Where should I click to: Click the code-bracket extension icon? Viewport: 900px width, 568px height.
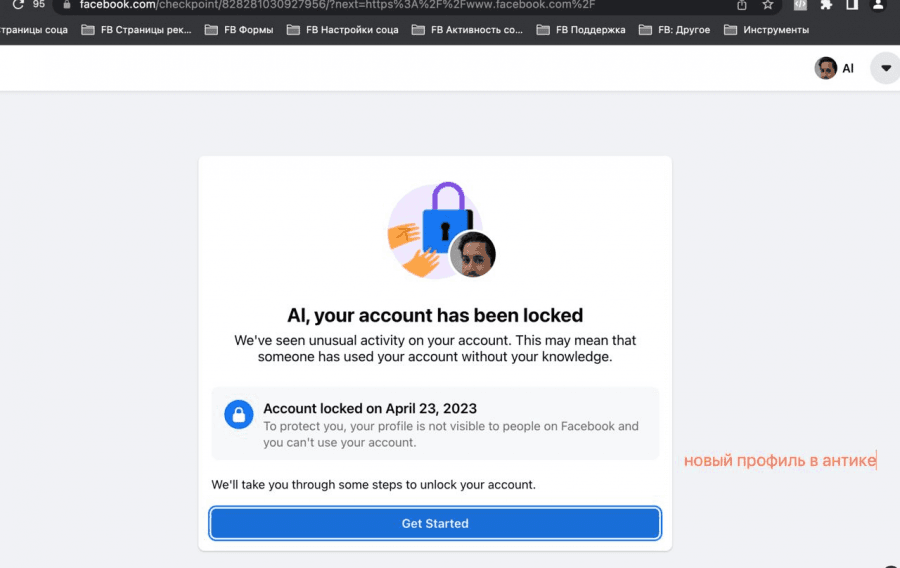coord(800,5)
